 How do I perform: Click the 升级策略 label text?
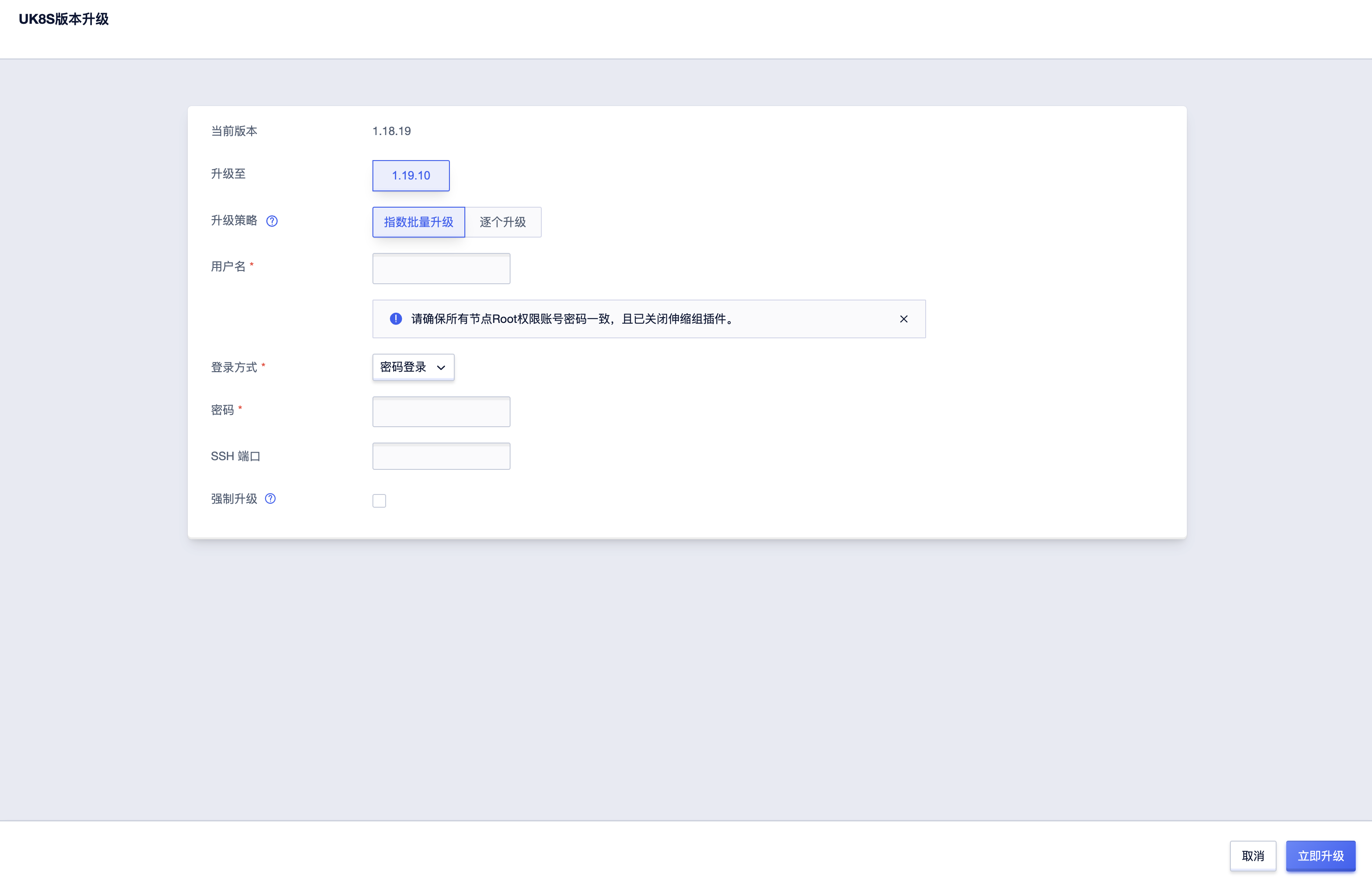click(x=234, y=220)
